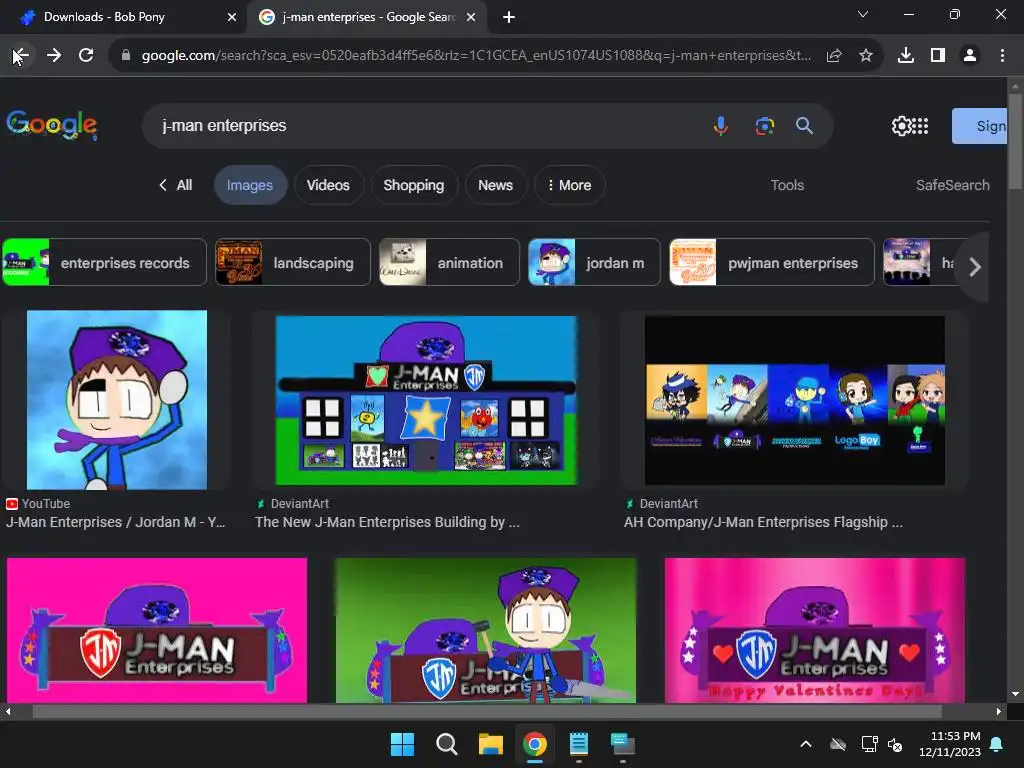
Task: Show hidden tray icons chevron
Action: 806,744
